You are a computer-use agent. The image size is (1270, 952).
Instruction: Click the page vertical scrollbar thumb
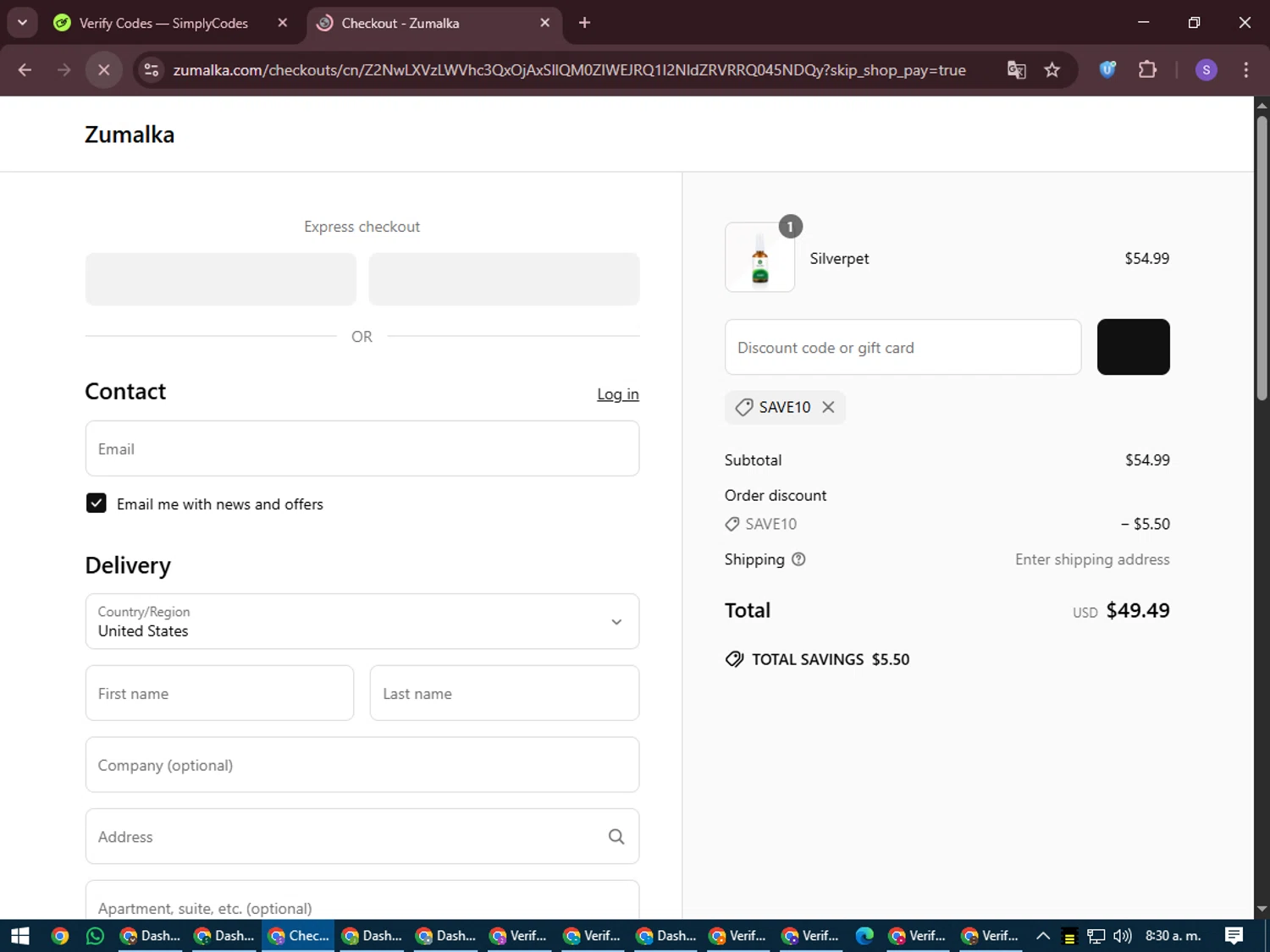(x=1262, y=258)
